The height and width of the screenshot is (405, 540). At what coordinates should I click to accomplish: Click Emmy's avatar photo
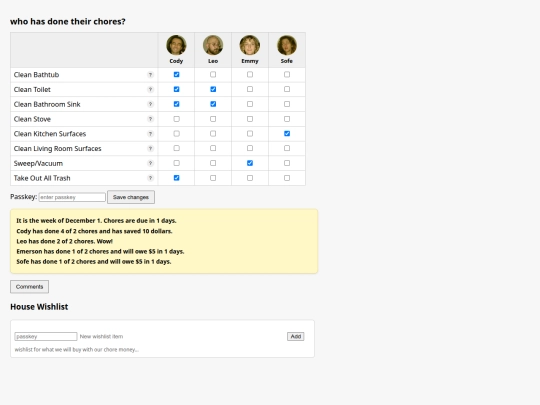[x=250, y=45]
